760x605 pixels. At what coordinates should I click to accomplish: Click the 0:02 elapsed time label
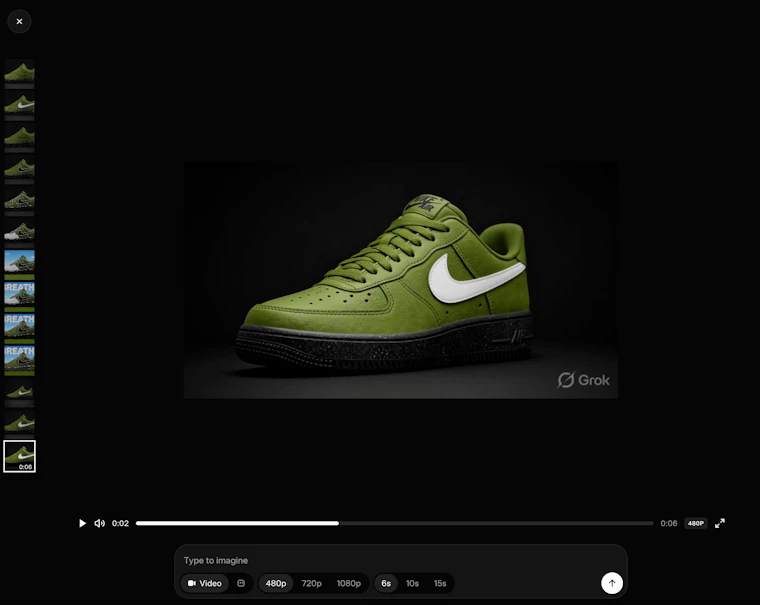[120, 523]
